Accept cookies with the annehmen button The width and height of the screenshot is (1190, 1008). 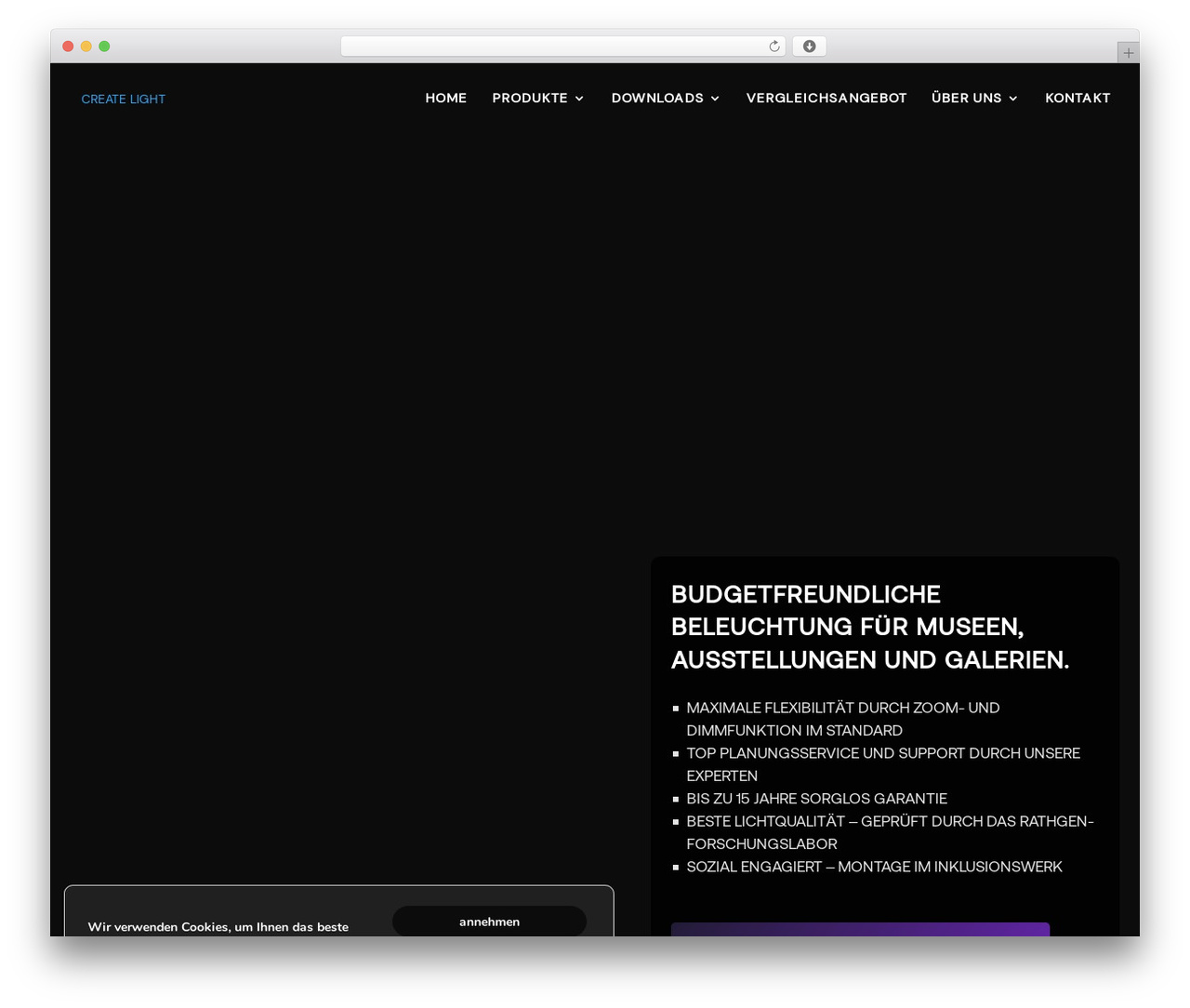489,922
